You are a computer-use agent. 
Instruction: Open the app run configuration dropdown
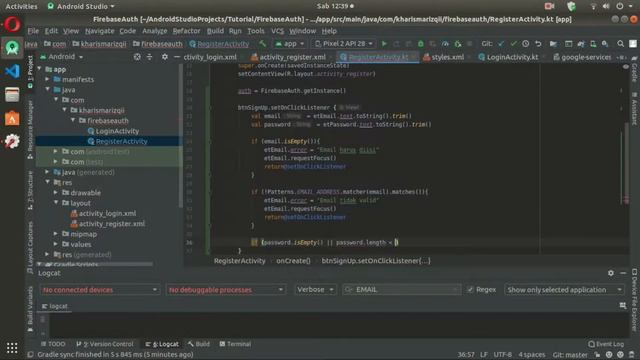289,44
